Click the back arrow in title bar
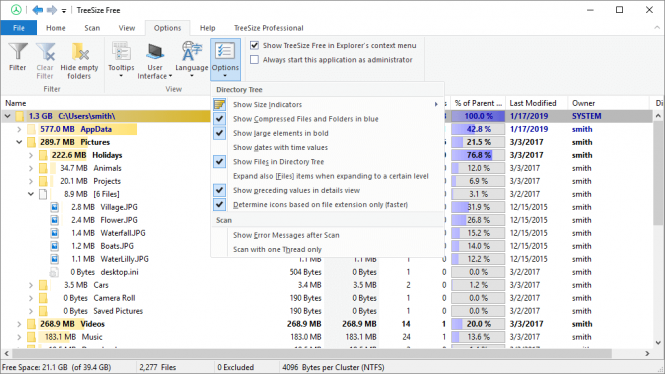Image resolution: width=665 pixels, height=374 pixels. [37, 10]
